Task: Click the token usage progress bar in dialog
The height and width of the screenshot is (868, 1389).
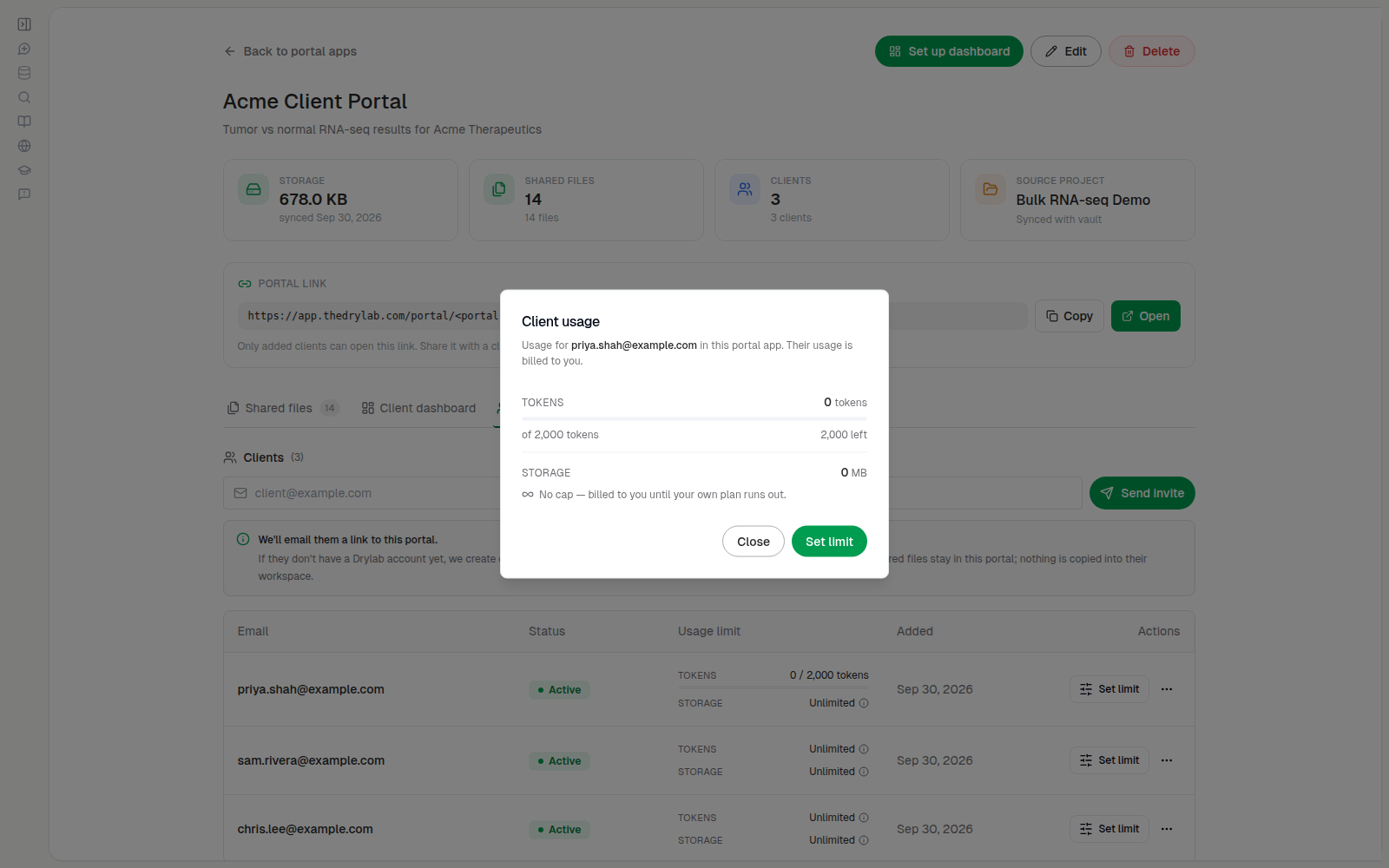Action: 694,418
